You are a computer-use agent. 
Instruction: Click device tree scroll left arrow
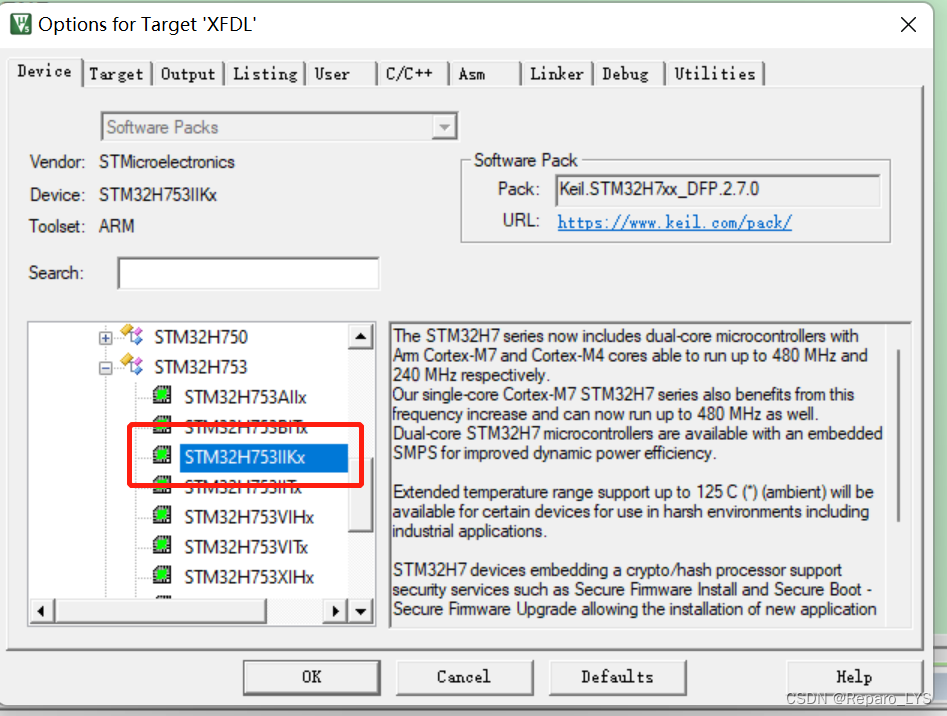coord(41,612)
